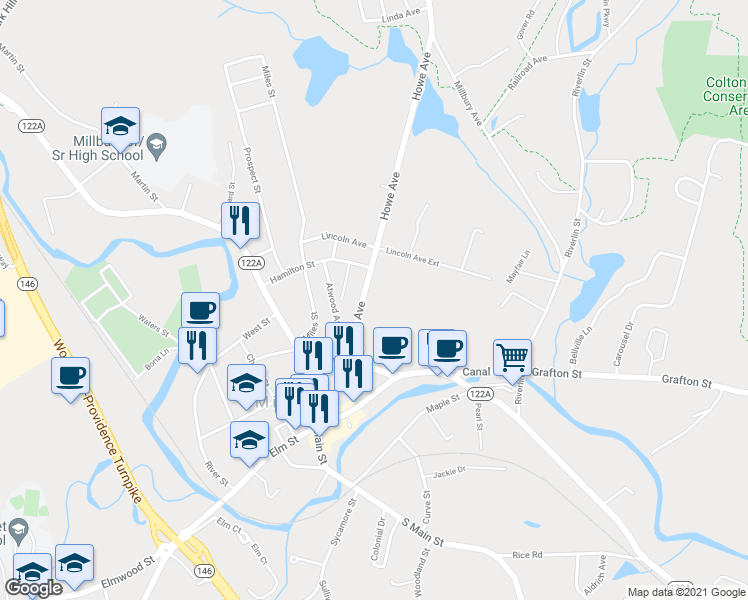The image size is (748, 600).
Task: Click the gray Sr High School place pin
Action: tap(156, 146)
